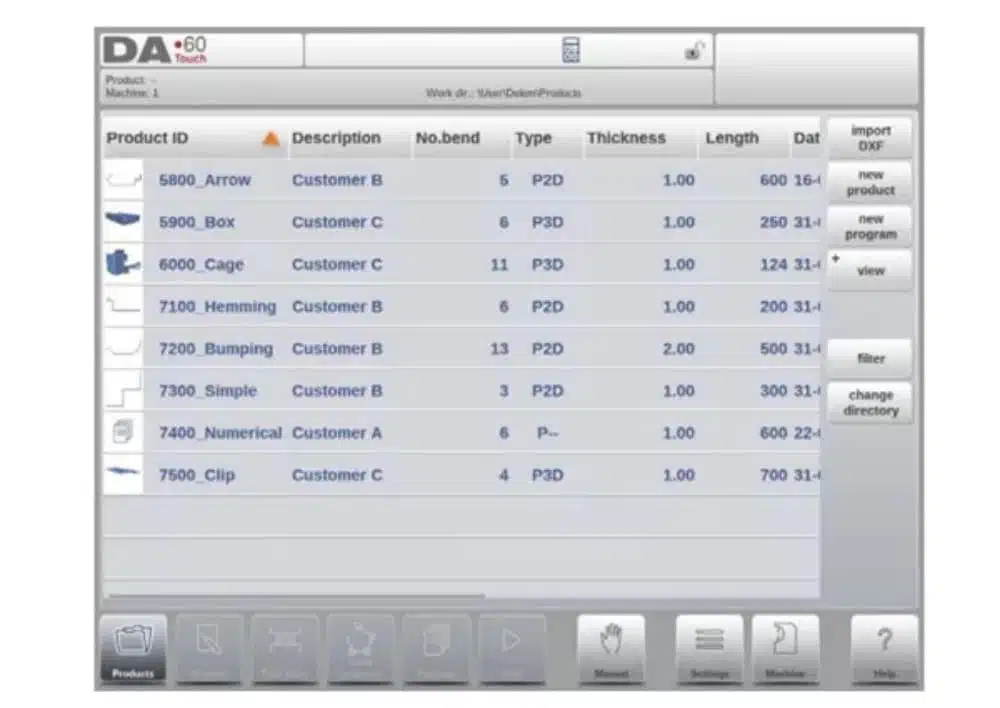Start a new program

870,226
